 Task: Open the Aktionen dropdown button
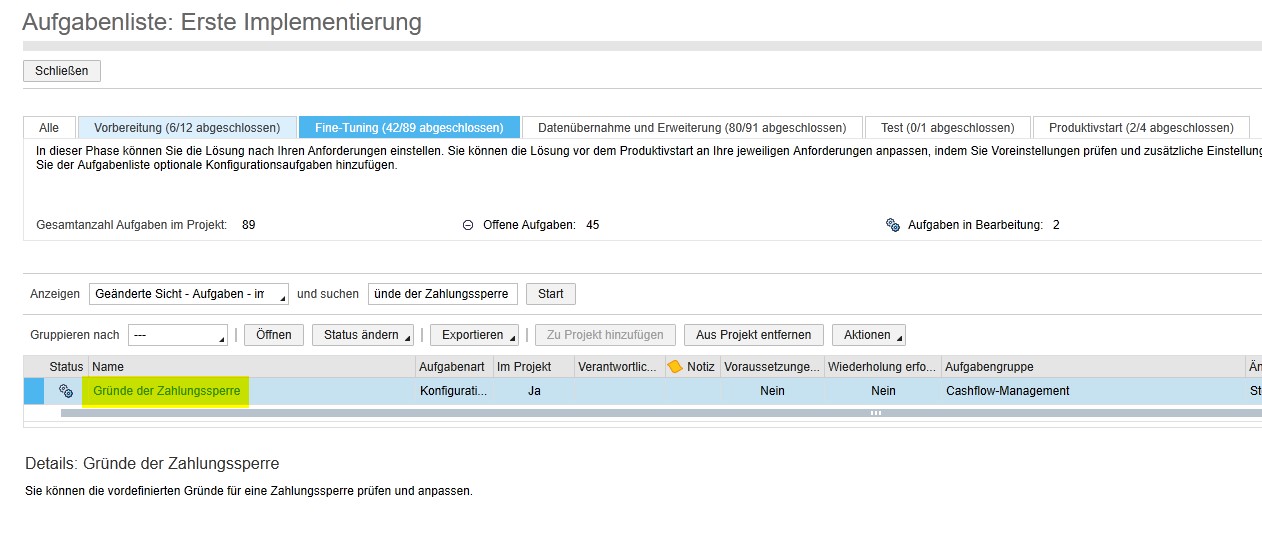[868, 335]
